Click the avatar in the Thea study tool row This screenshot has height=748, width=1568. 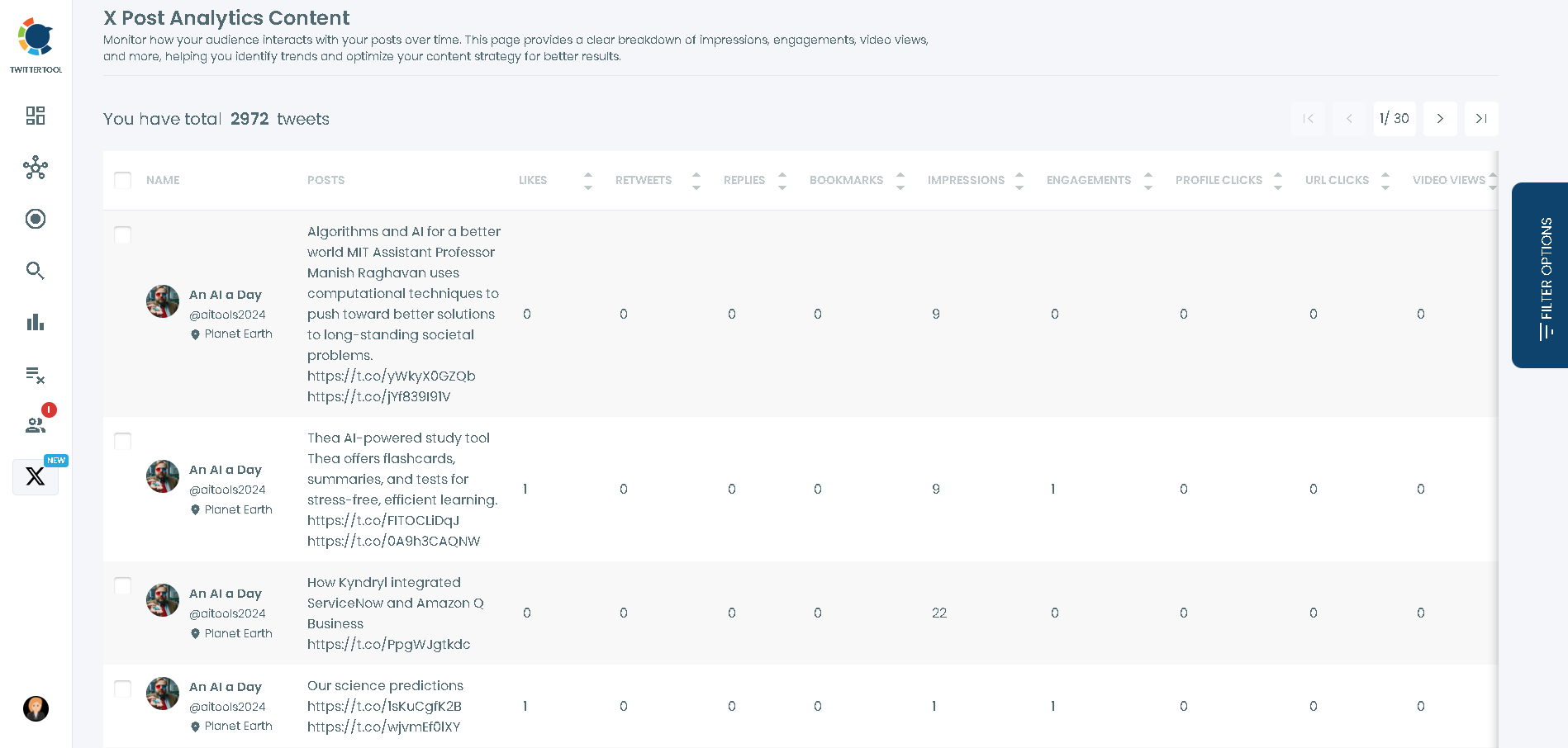pos(163,476)
